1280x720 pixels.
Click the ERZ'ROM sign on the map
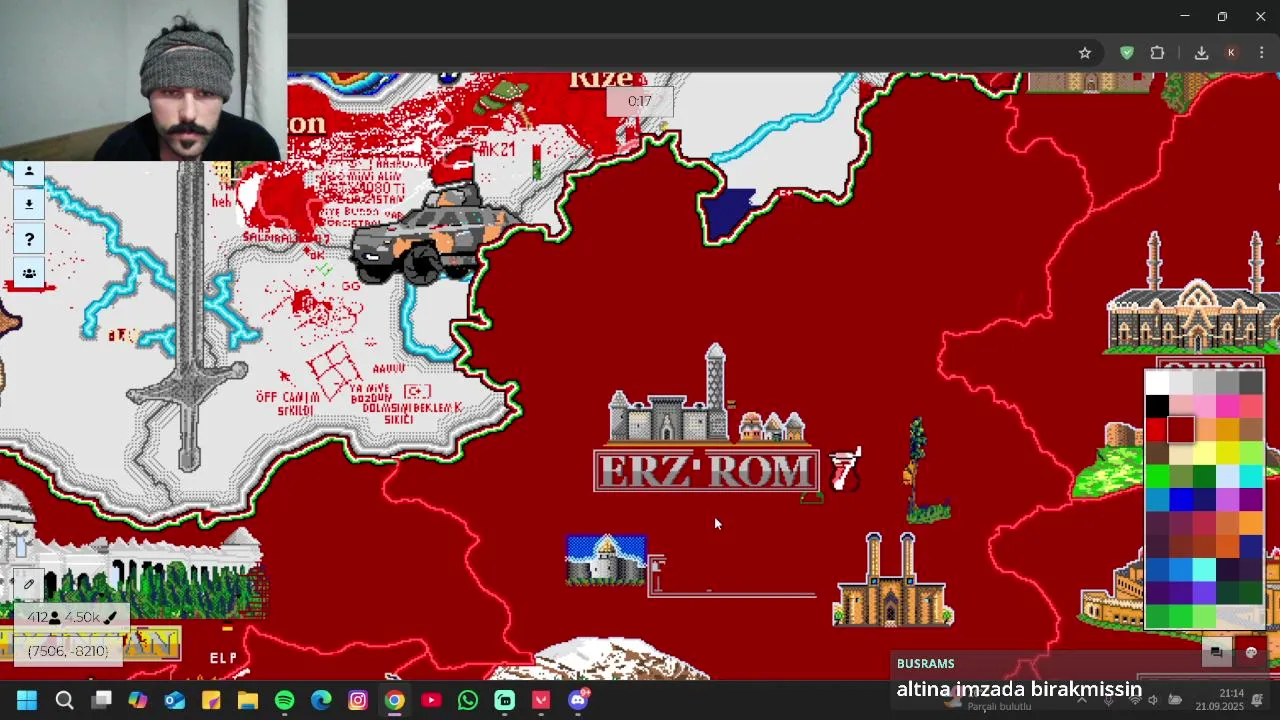[x=706, y=471]
